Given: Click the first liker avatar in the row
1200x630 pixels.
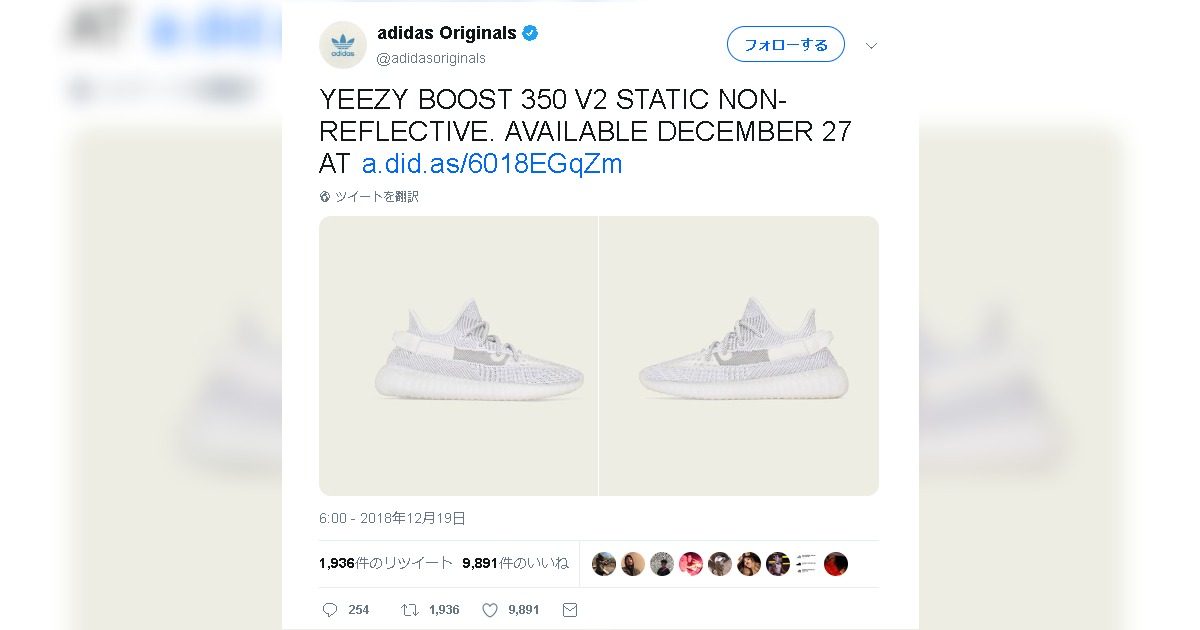Looking at the screenshot, I should pos(603,564).
